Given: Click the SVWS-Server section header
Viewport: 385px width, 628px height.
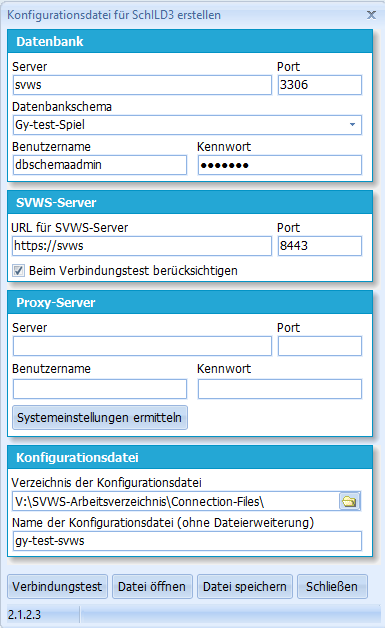Looking at the screenshot, I should [x=190, y=202].
